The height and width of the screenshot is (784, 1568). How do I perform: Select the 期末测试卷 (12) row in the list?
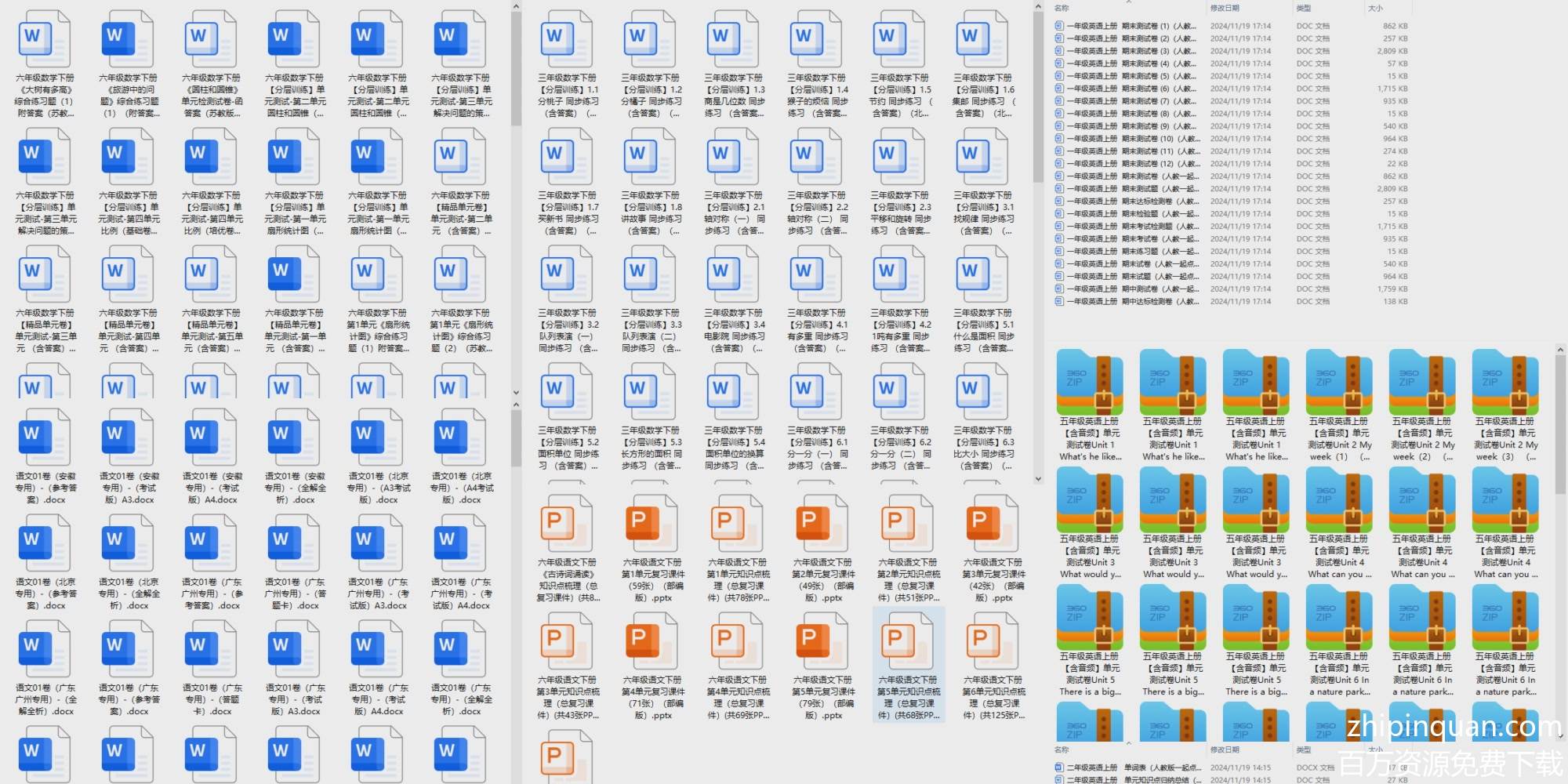pyautogui.click(x=1231, y=164)
